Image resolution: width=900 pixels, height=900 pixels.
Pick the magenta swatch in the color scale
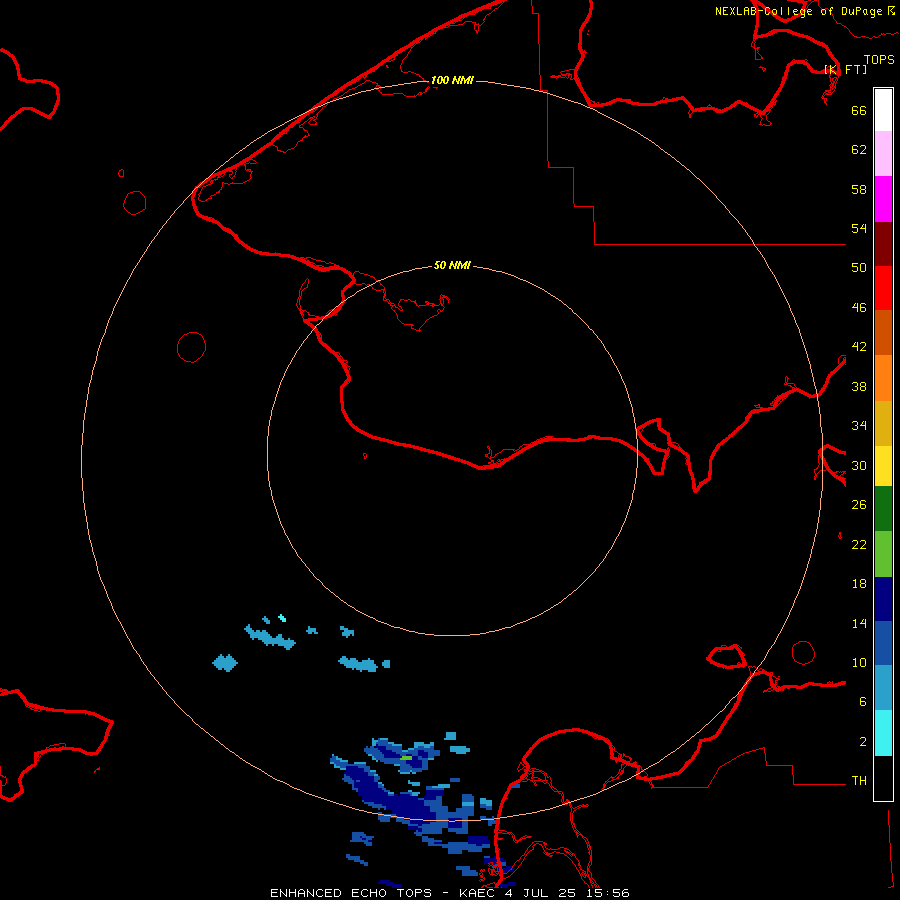(x=883, y=199)
